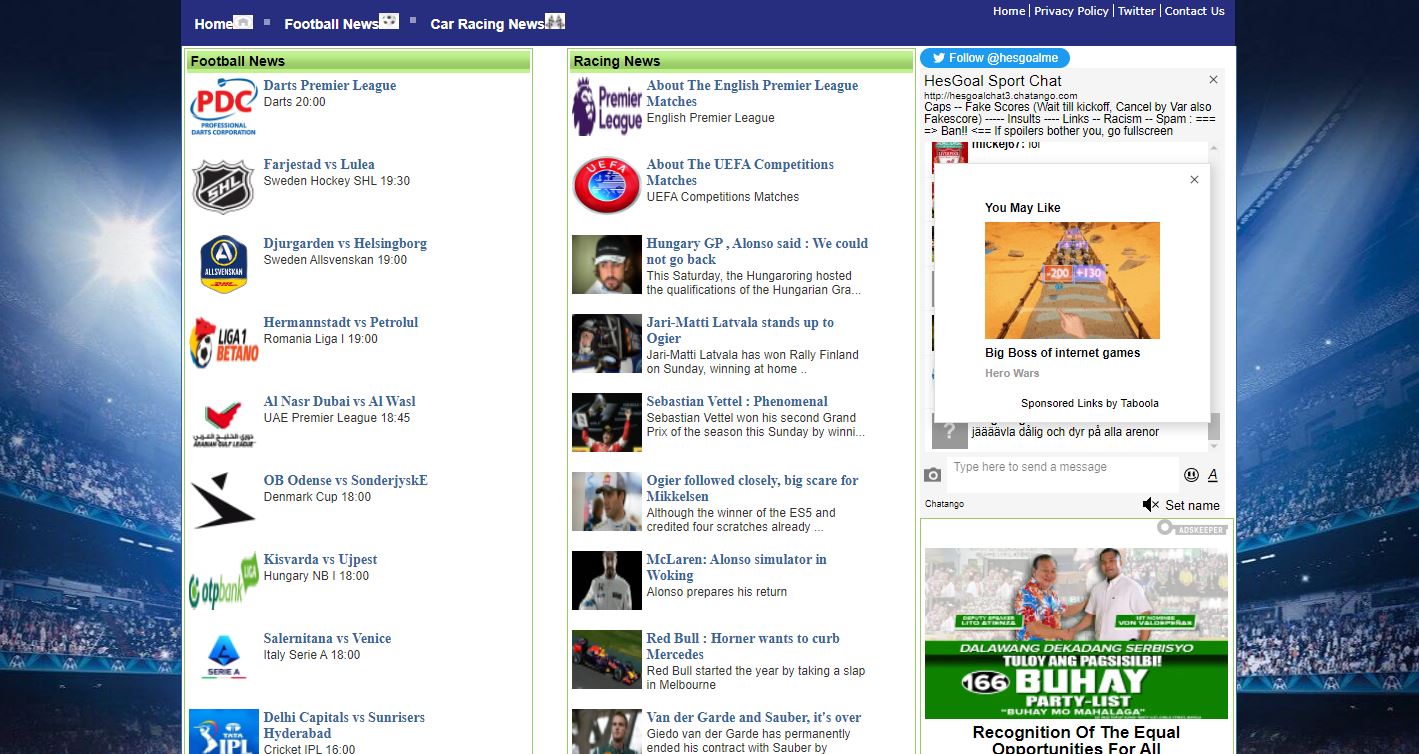Open the Privacy Policy link

(x=1071, y=11)
